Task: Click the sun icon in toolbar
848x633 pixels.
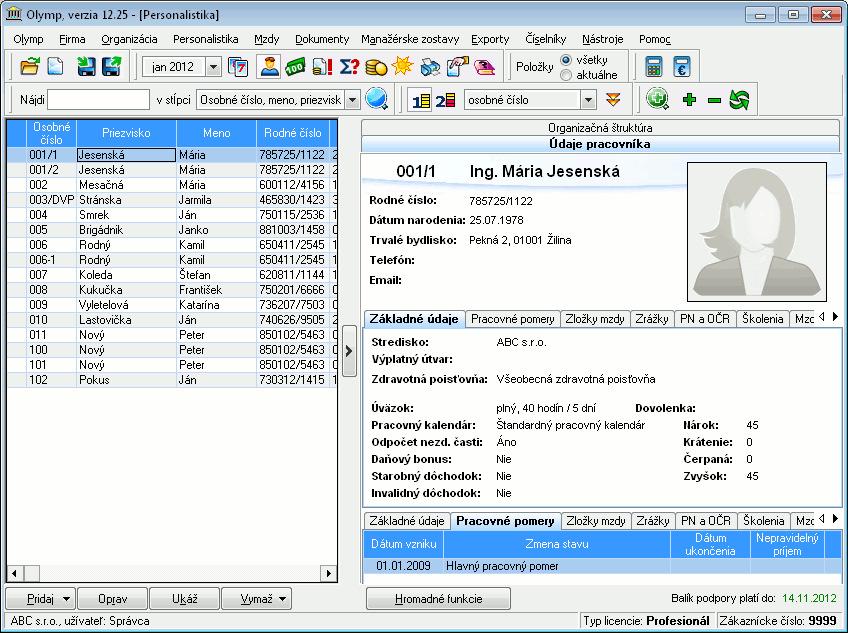Action: click(402, 67)
